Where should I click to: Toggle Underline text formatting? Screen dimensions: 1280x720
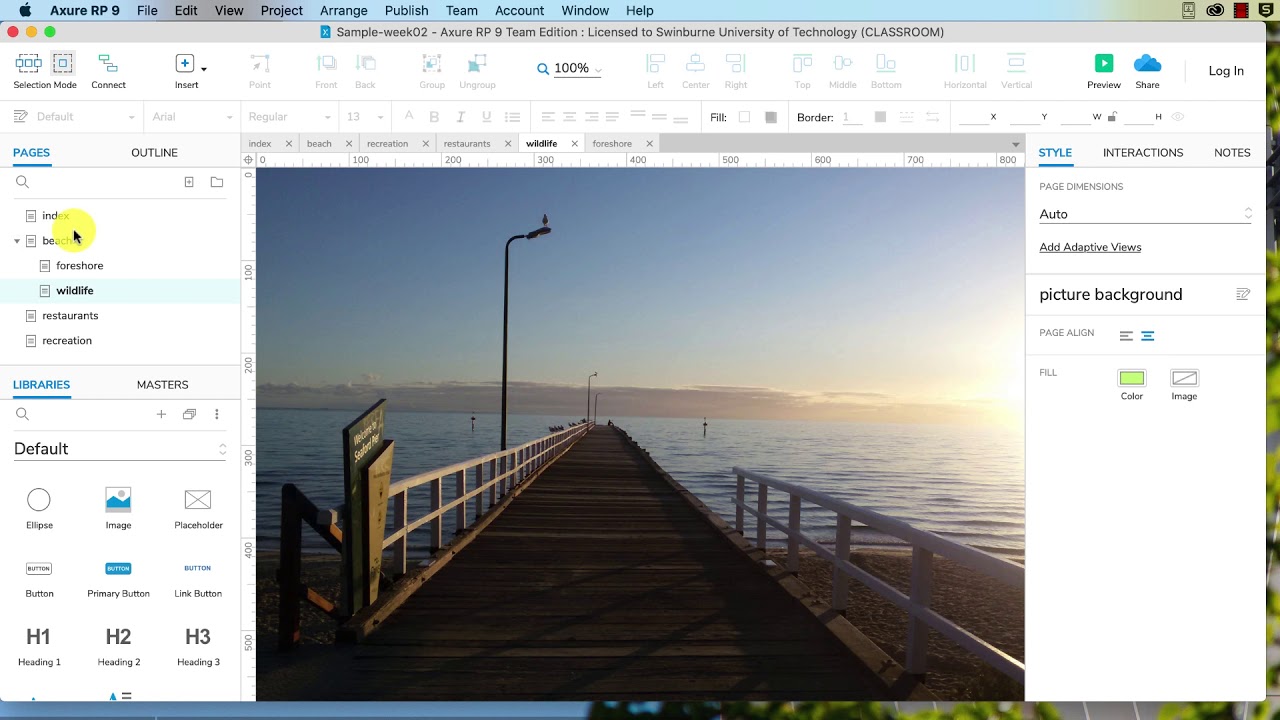(x=487, y=117)
